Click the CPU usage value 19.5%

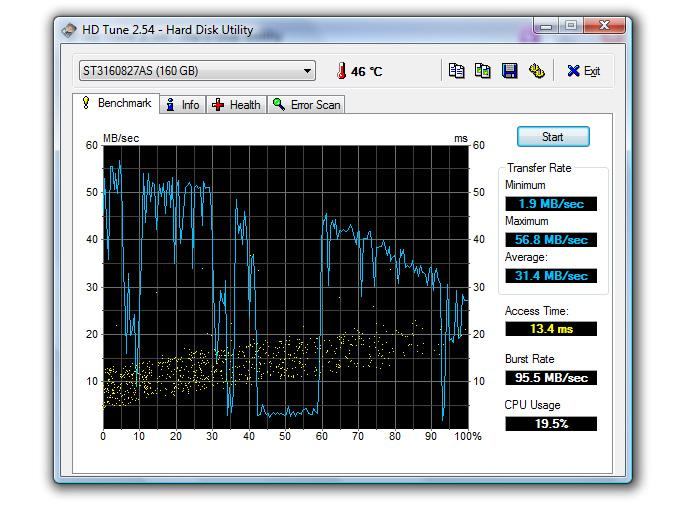[551, 424]
